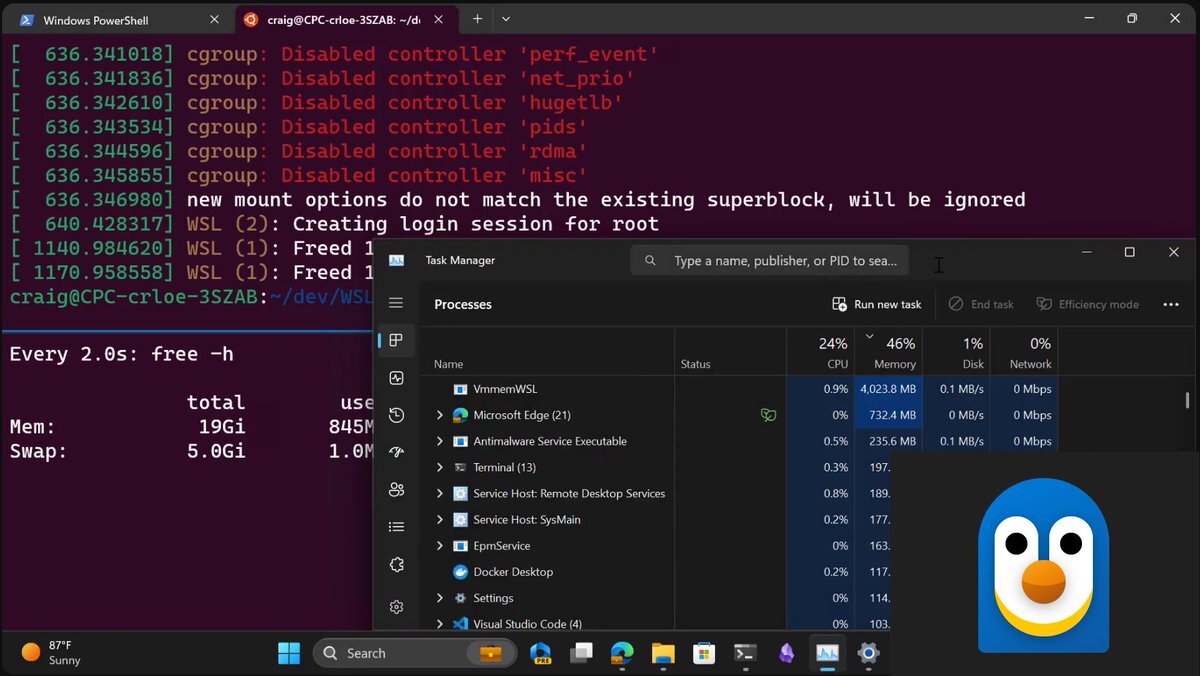Click the End task button
The image size is (1200, 676).
pyautogui.click(x=981, y=304)
